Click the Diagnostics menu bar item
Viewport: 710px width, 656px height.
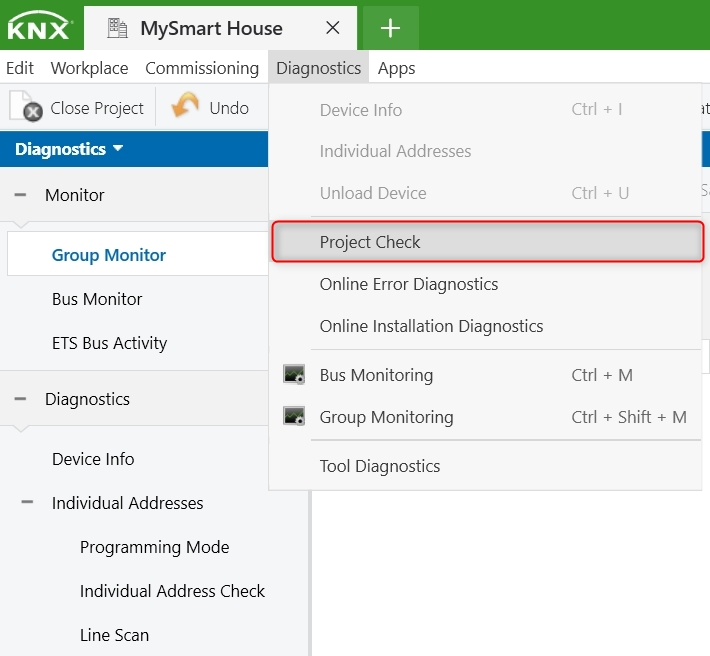[318, 68]
